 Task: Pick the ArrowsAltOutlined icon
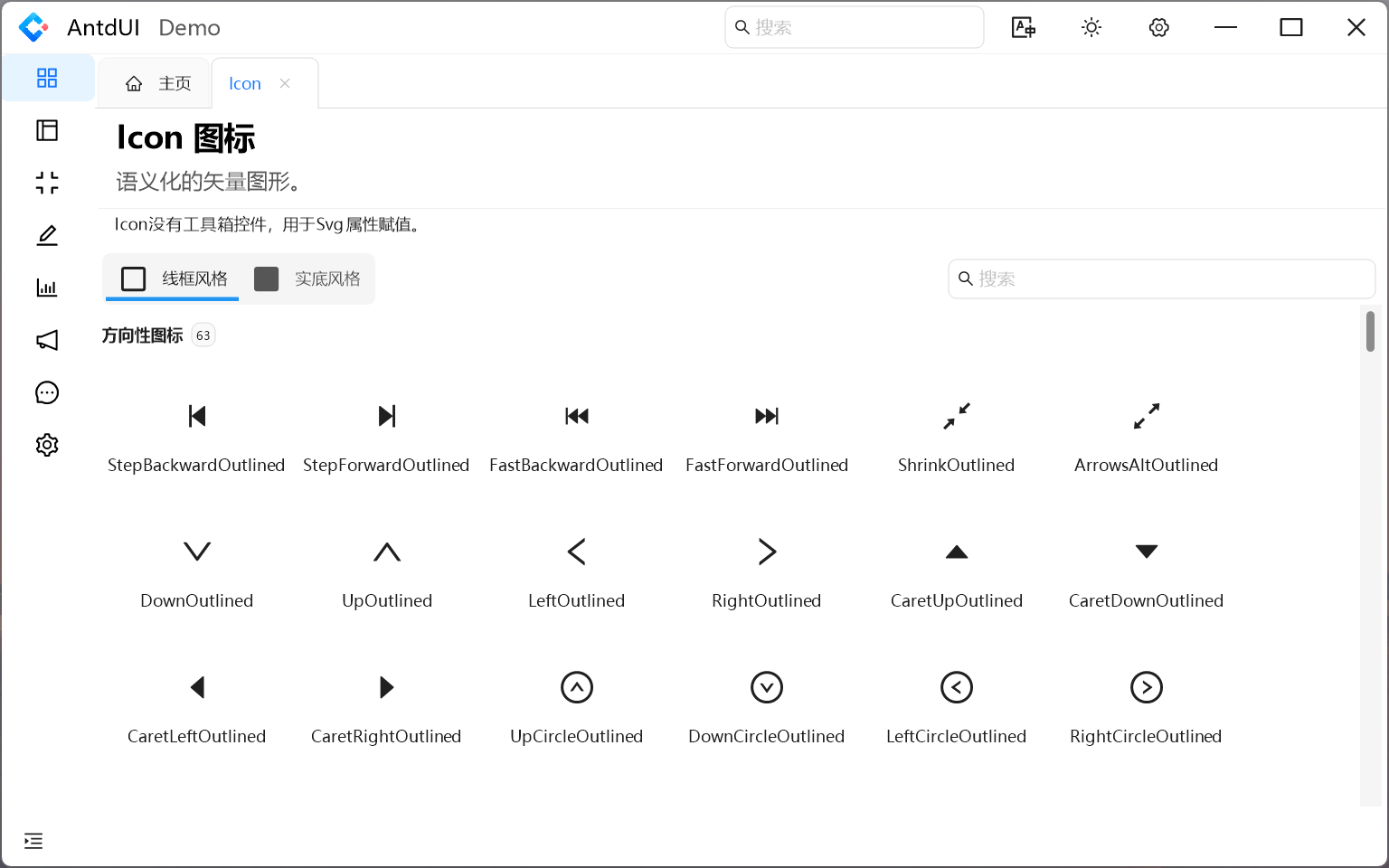(x=1146, y=416)
